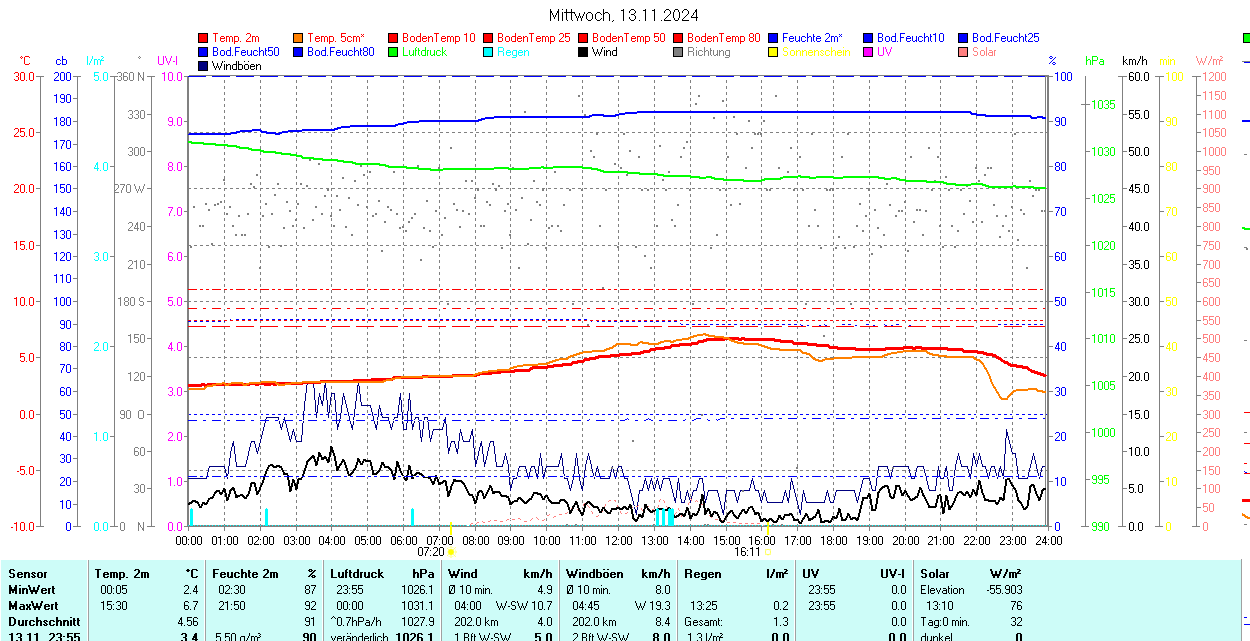Select the BodenTemp 10 legend label
The height and width of the screenshot is (641, 1250).
click(x=438, y=38)
